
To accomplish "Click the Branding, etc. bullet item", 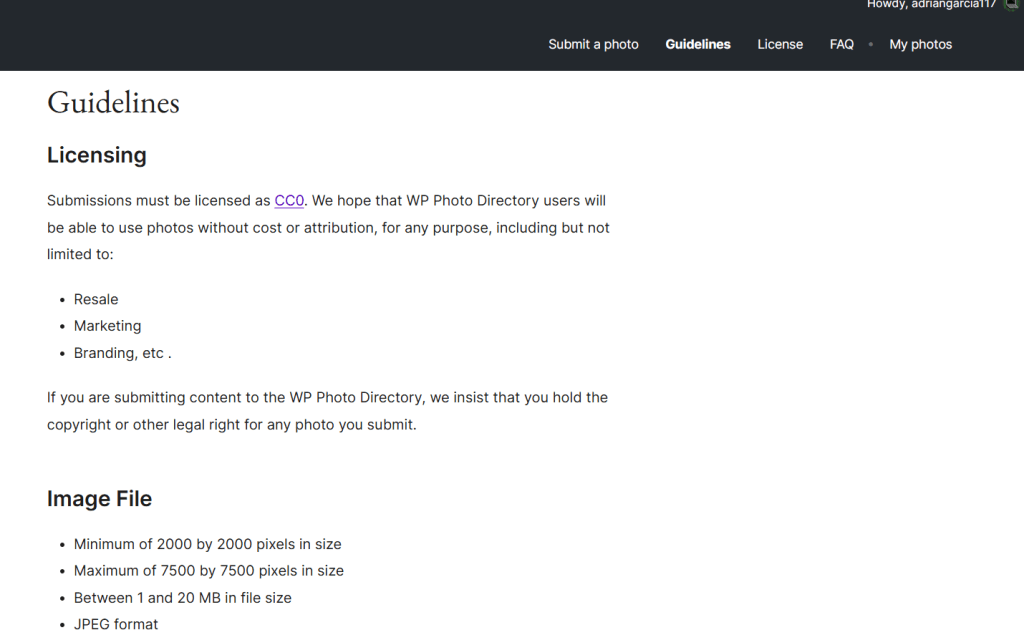I will [122, 353].
